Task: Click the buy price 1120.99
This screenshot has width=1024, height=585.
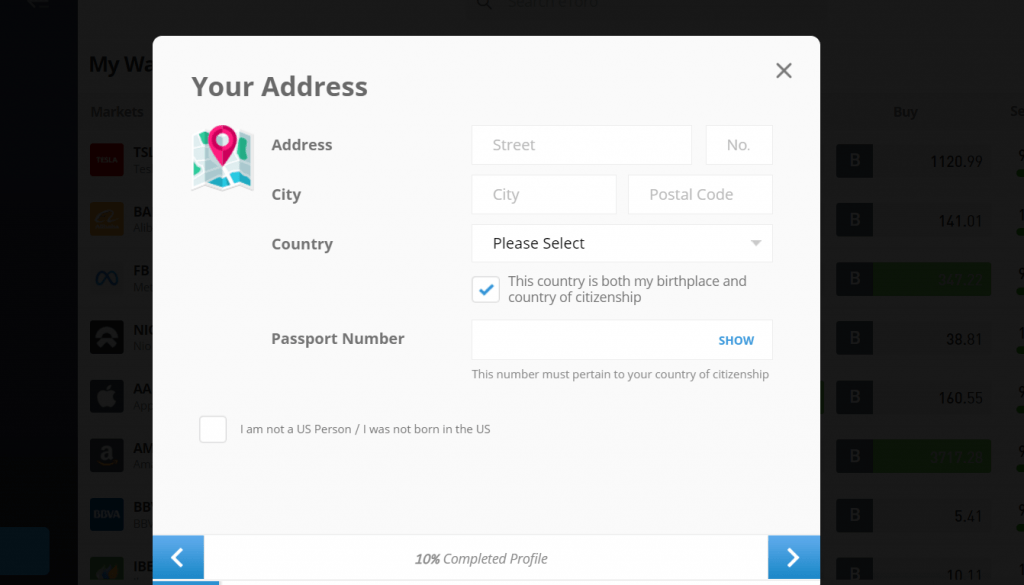Action: point(956,161)
